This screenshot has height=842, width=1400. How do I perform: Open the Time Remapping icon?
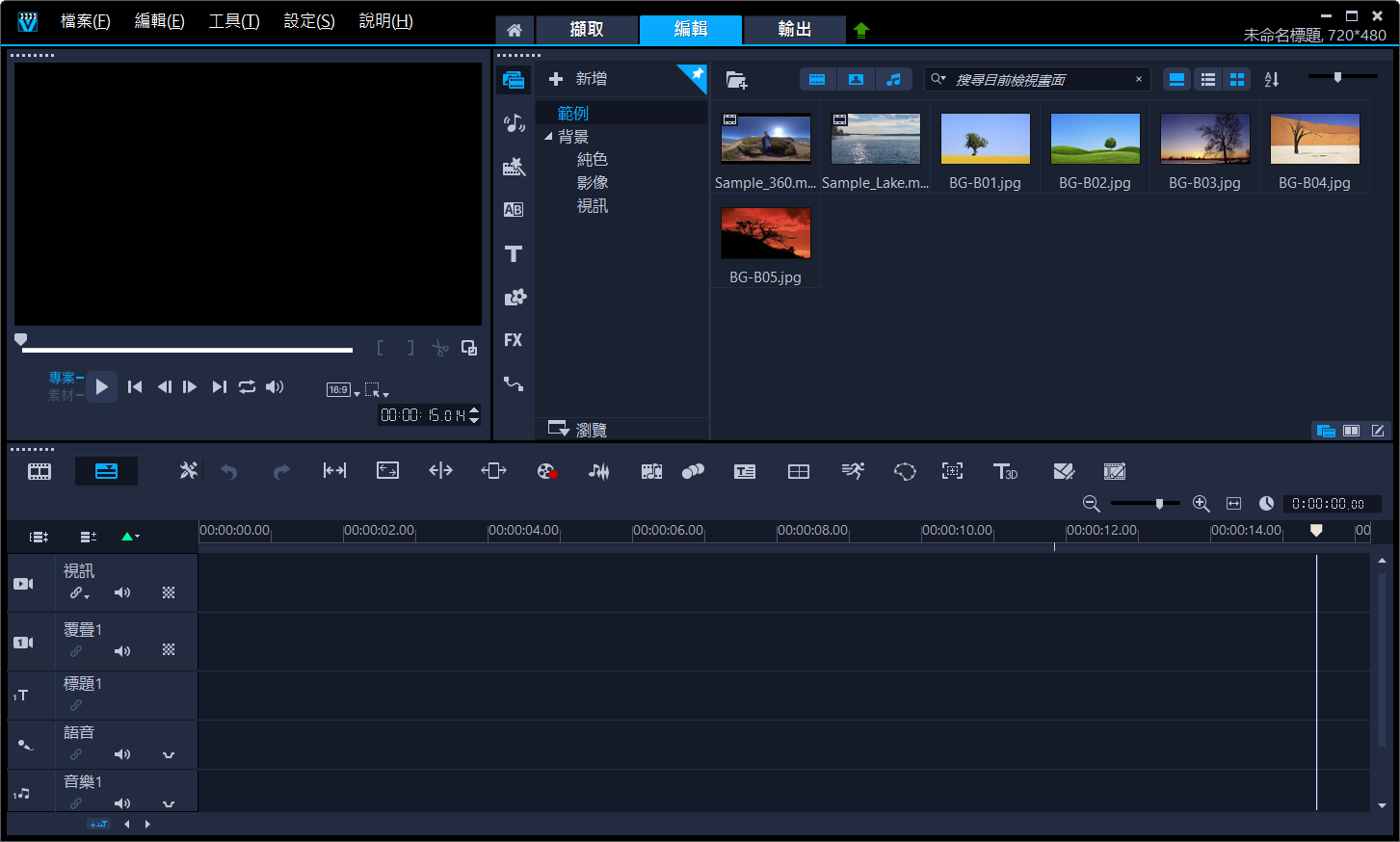(853, 471)
